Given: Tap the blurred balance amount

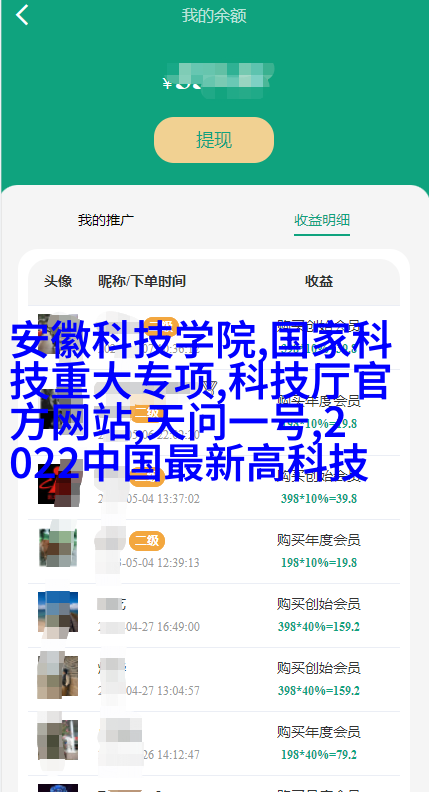Looking at the screenshot, I should pos(219,81).
